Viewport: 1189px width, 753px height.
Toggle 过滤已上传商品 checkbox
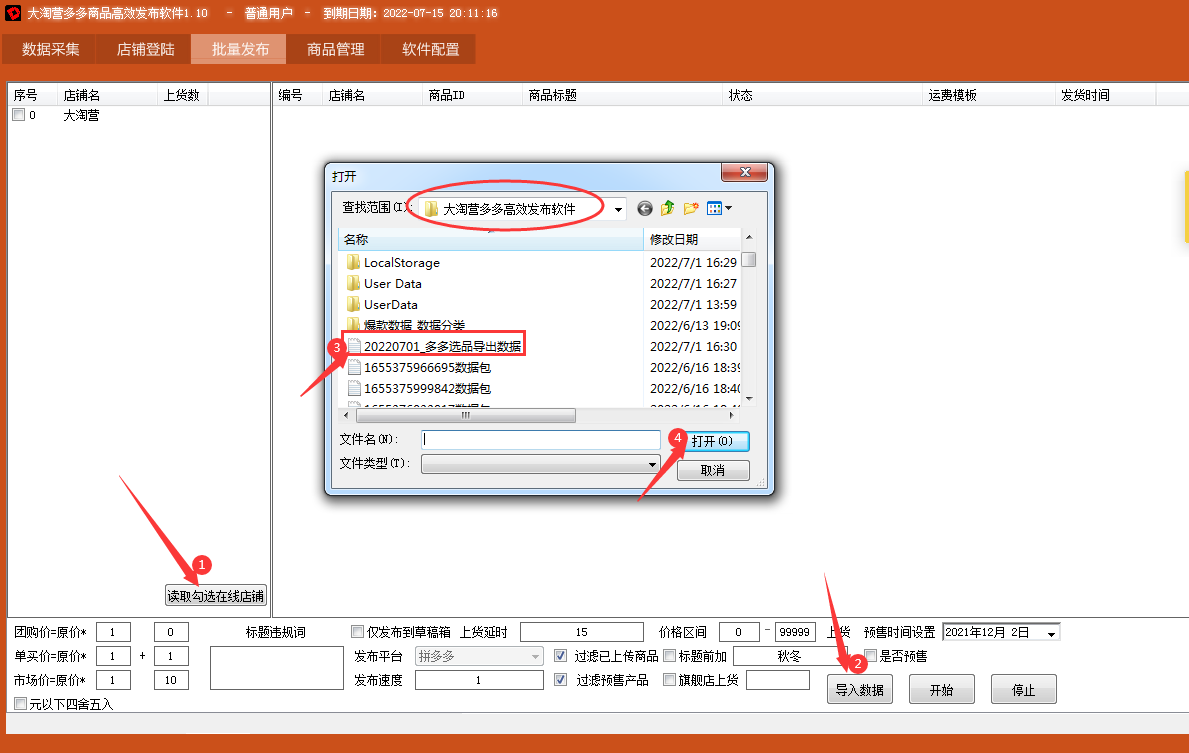tap(560, 655)
